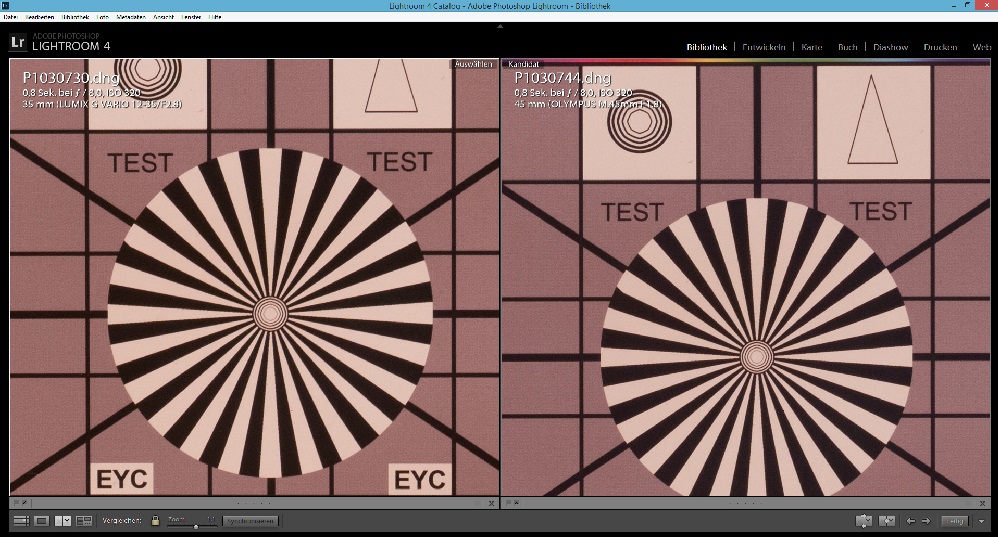Click the Make Select icon

[x=886, y=521]
